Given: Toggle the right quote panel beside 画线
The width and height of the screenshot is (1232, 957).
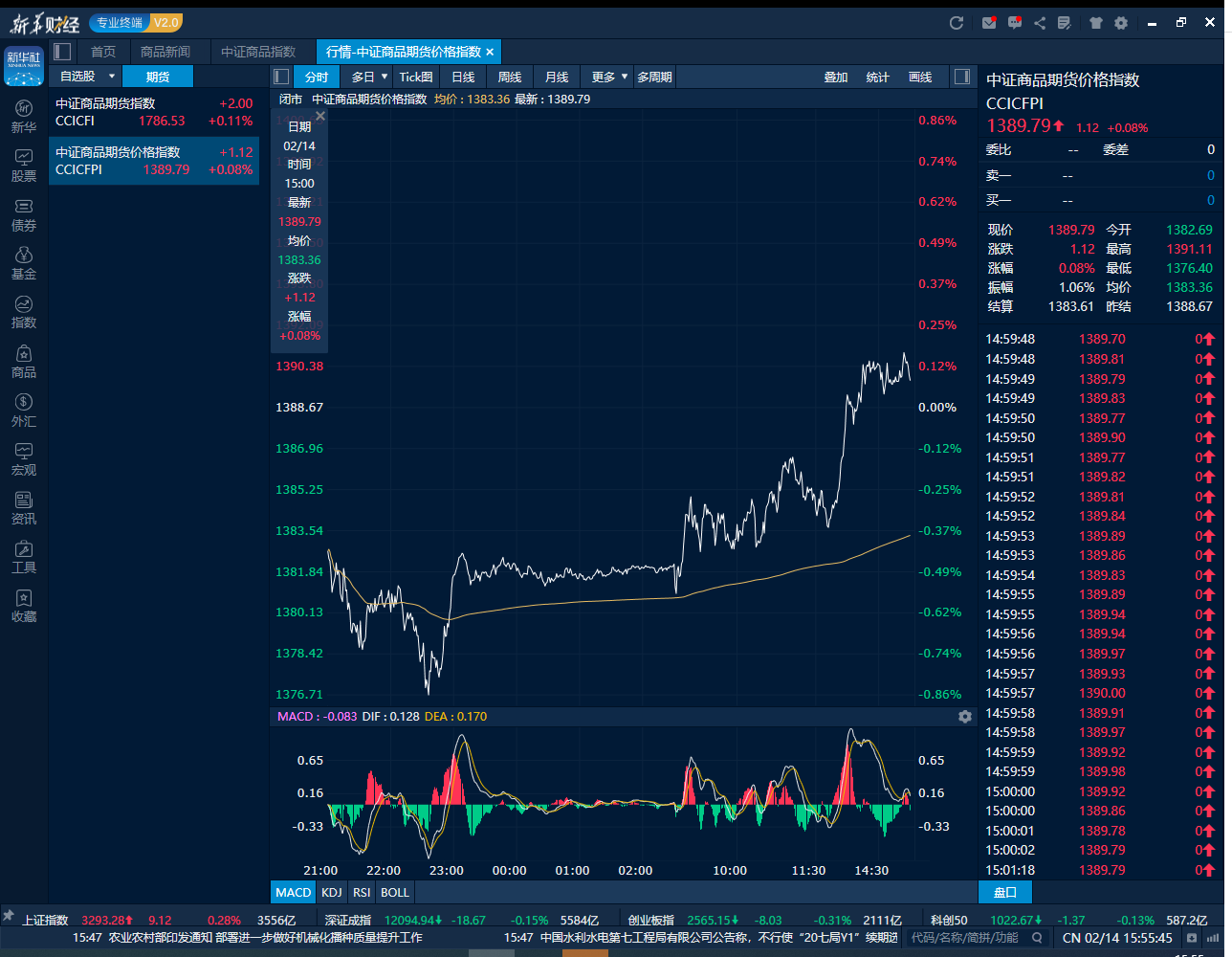Looking at the screenshot, I should click(x=960, y=77).
